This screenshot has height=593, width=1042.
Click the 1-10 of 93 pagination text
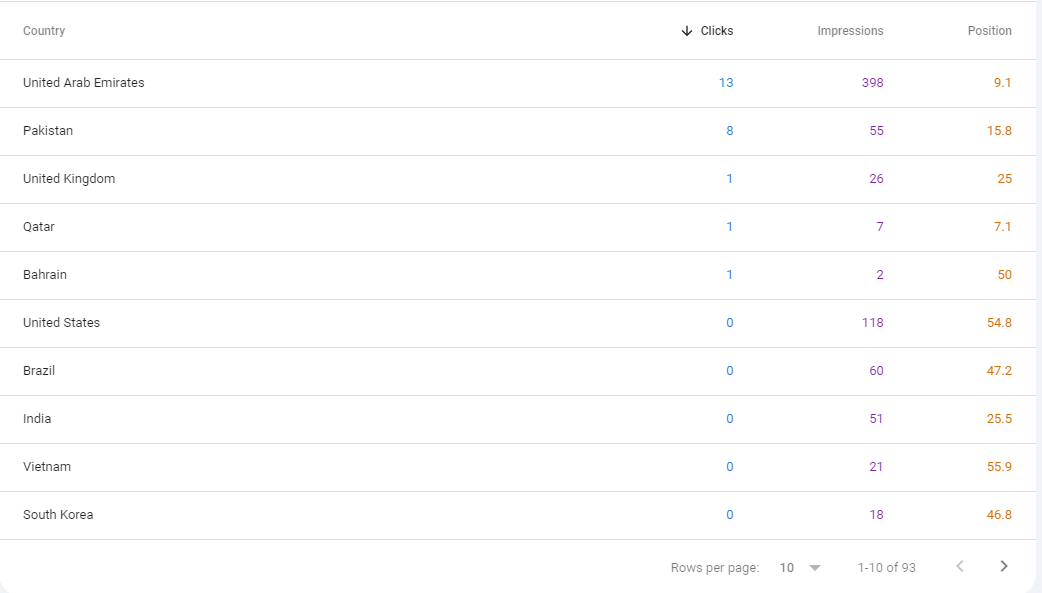(x=886, y=567)
